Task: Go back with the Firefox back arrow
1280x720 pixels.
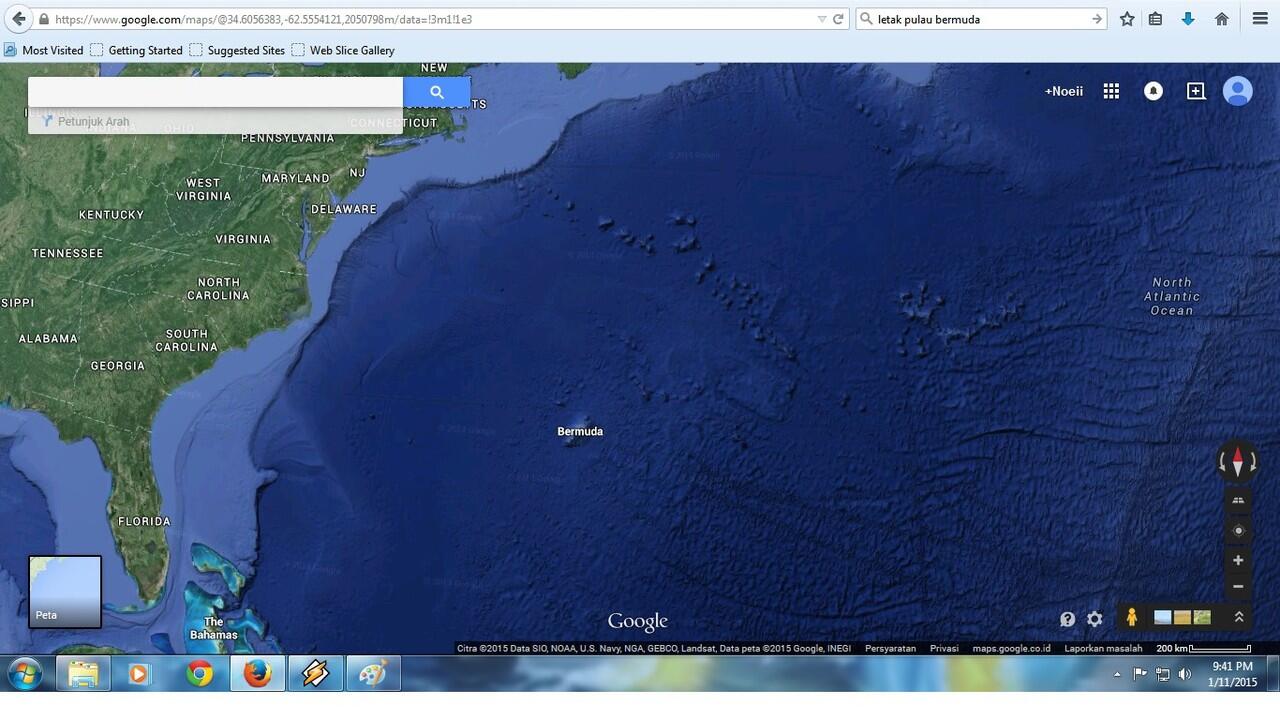Action: [x=18, y=19]
